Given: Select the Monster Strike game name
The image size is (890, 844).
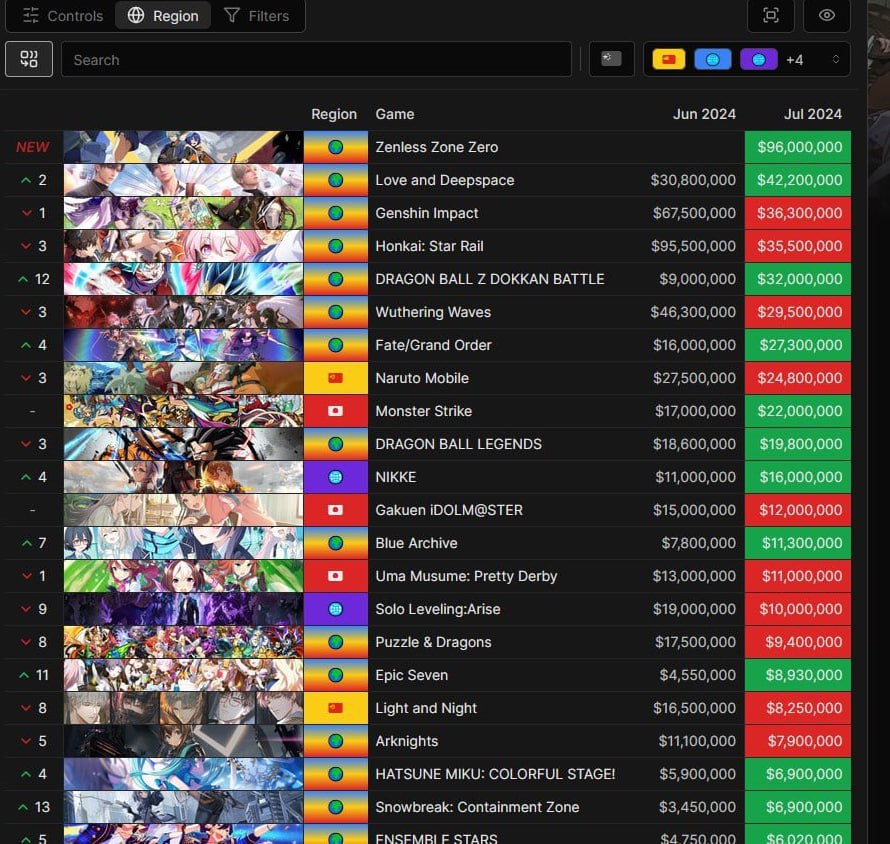Looking at the screenshot, I should (423, 411).
